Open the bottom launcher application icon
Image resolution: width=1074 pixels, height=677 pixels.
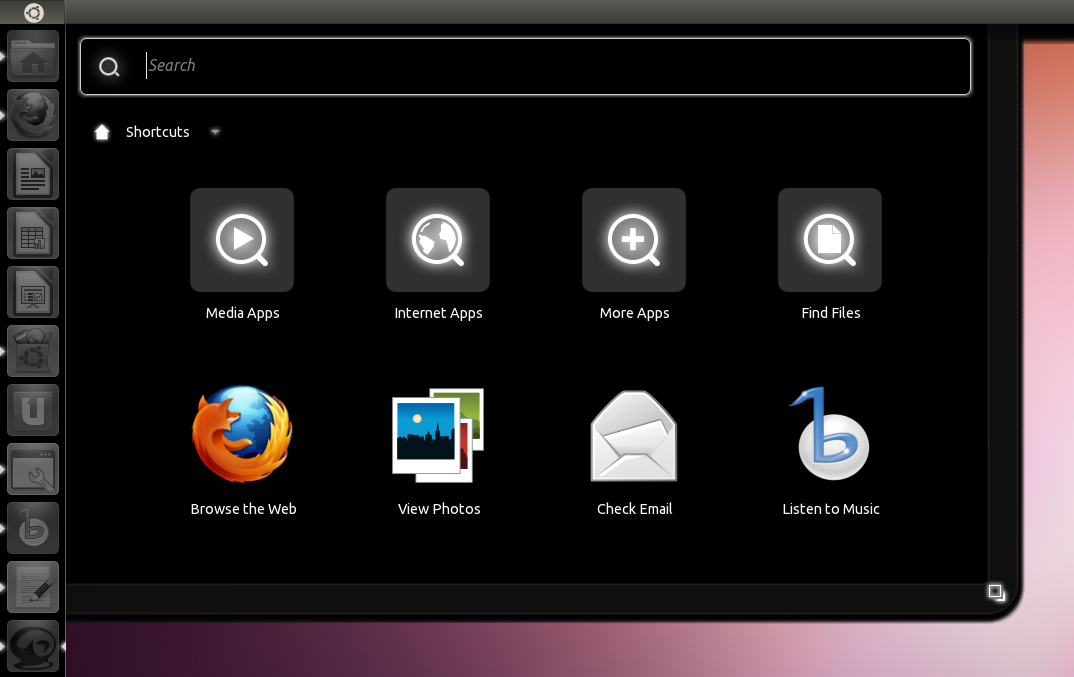pos(33,645)
